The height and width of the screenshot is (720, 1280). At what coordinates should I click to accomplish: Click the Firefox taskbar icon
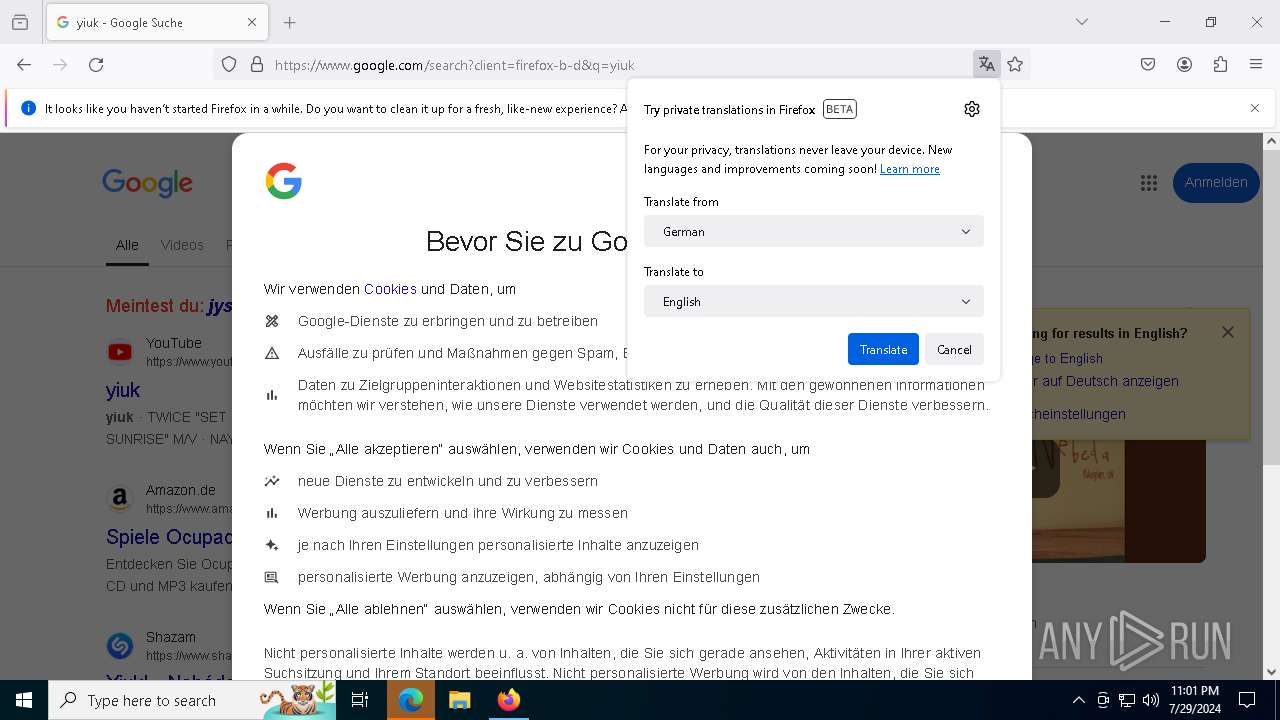click(x=509, y=700)
